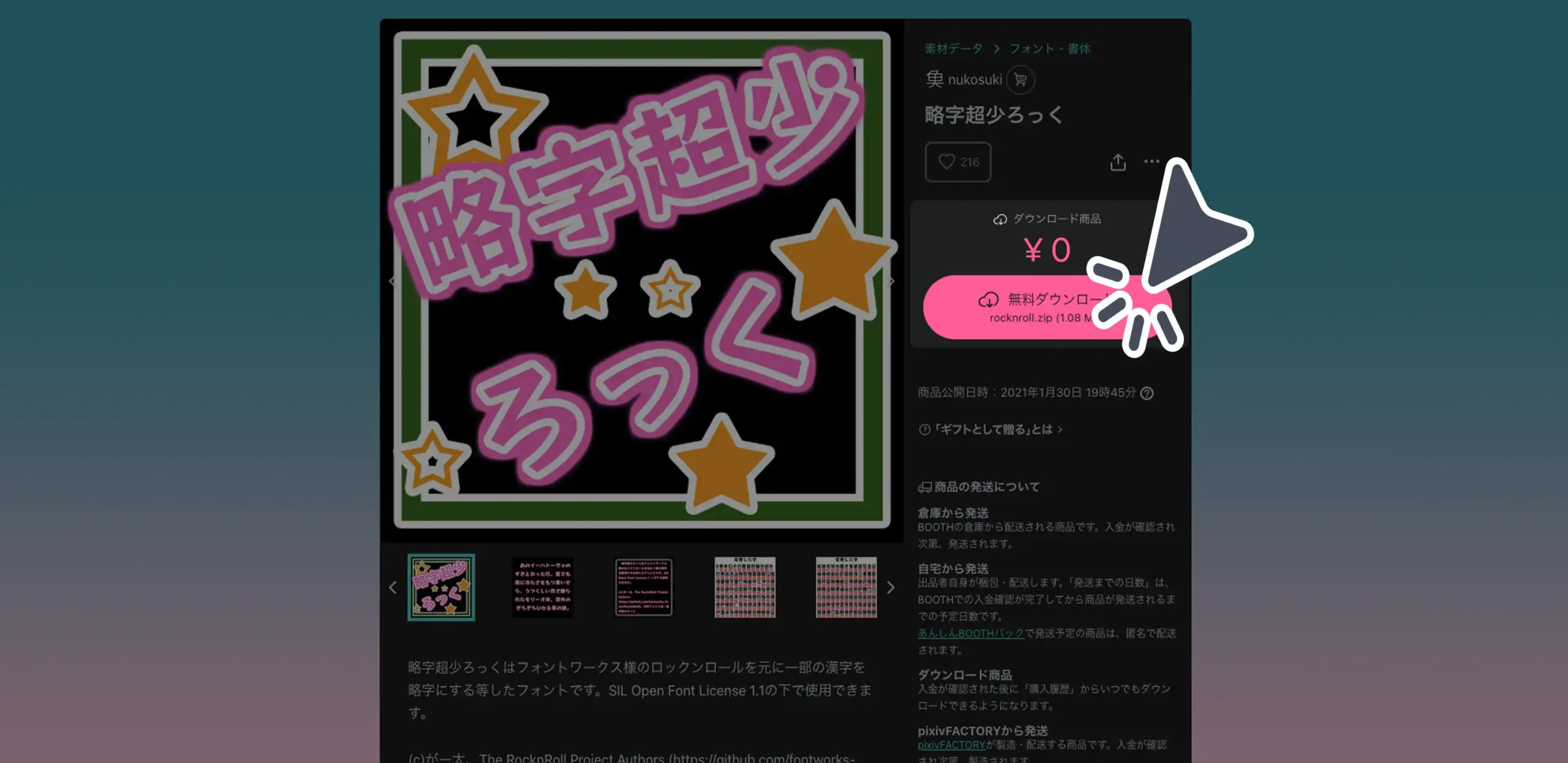Show next main image with right arrow
This screenshot has width=1568, height=763.
click(x=892, y=281)
